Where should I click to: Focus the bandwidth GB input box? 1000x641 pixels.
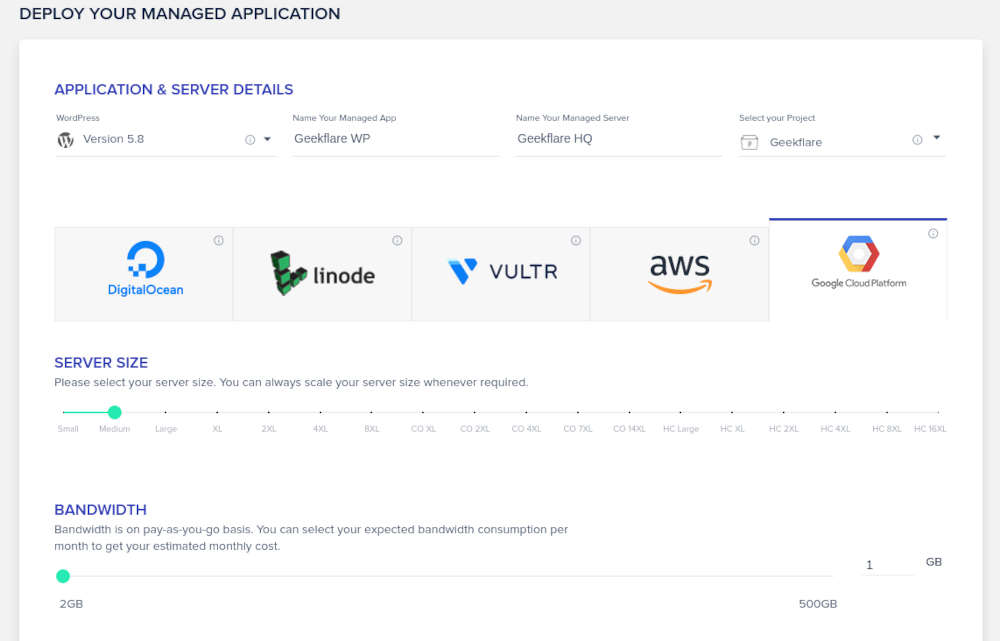pos(887,565)
